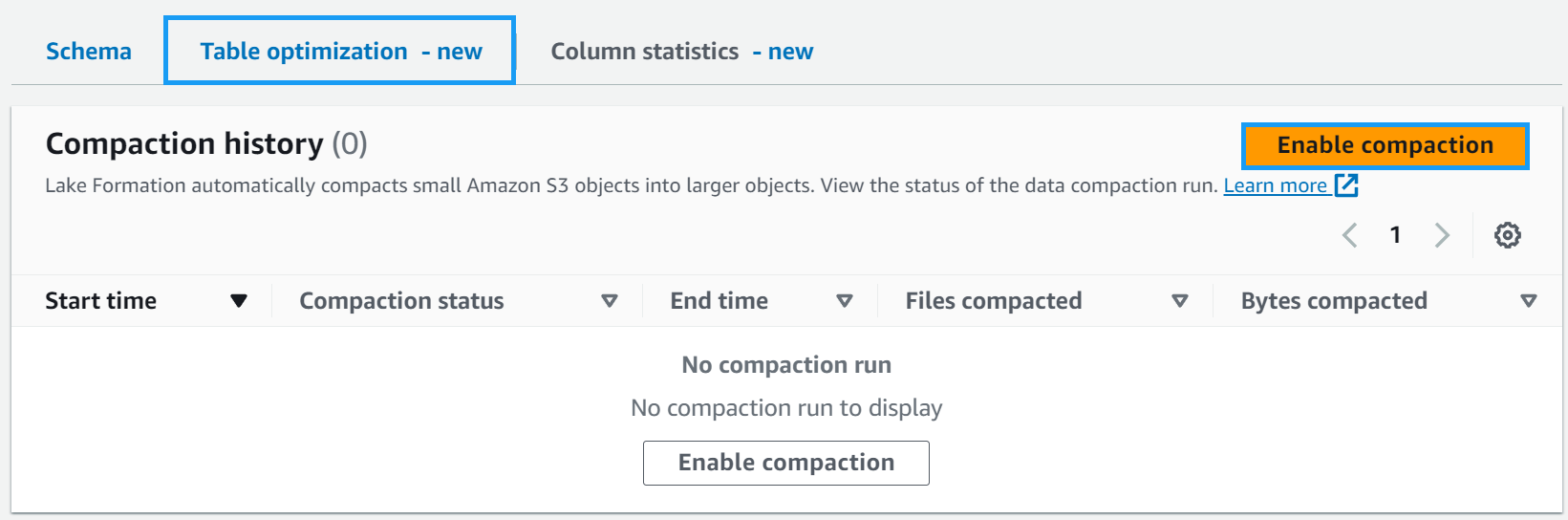This screenshot has width=1568, height=520.
Task: Click the Compaction status column header
Action: [x=401, y=301]
